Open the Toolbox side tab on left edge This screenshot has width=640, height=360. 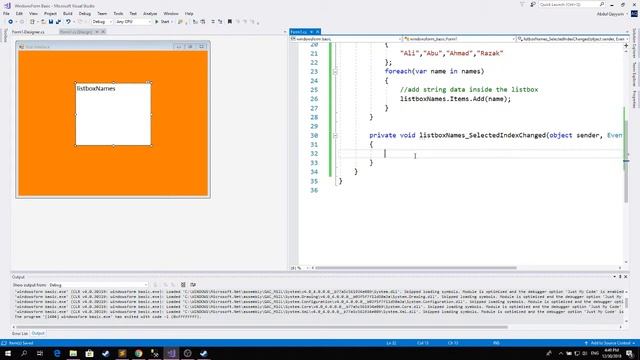(5, 36)
